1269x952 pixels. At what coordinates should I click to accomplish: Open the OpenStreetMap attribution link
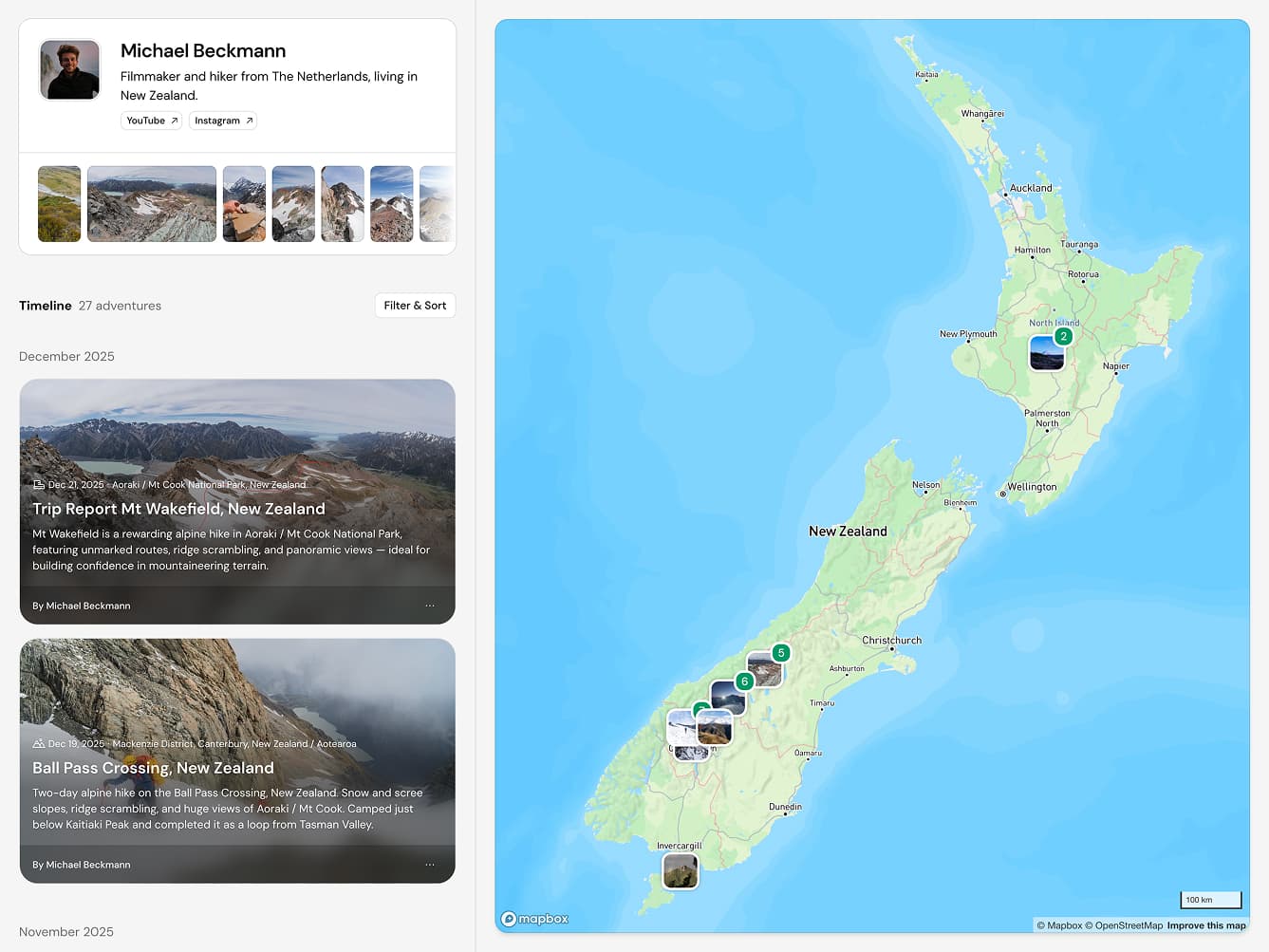1128,925
